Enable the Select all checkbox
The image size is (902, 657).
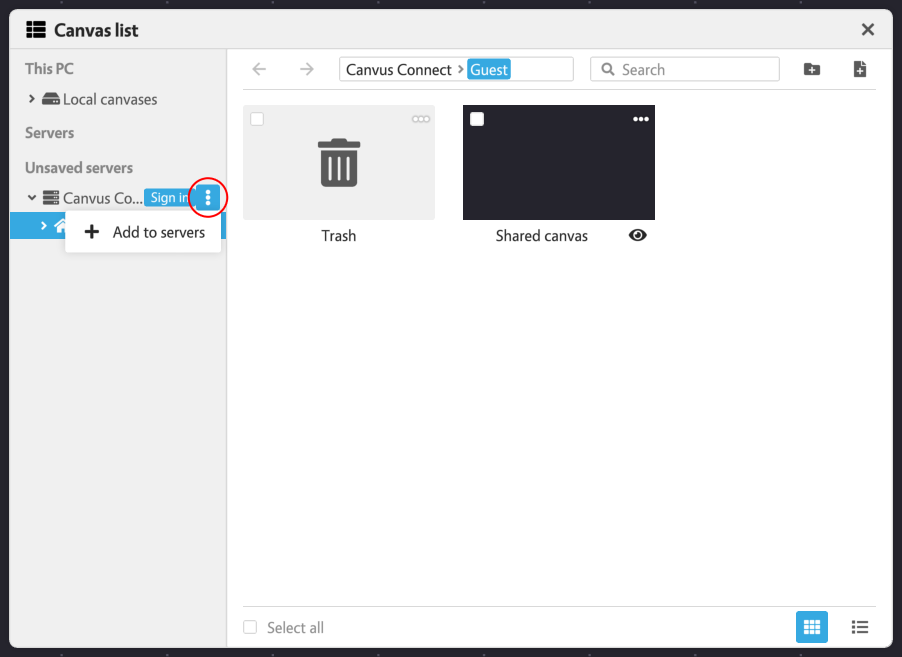(x=250, y=627)
